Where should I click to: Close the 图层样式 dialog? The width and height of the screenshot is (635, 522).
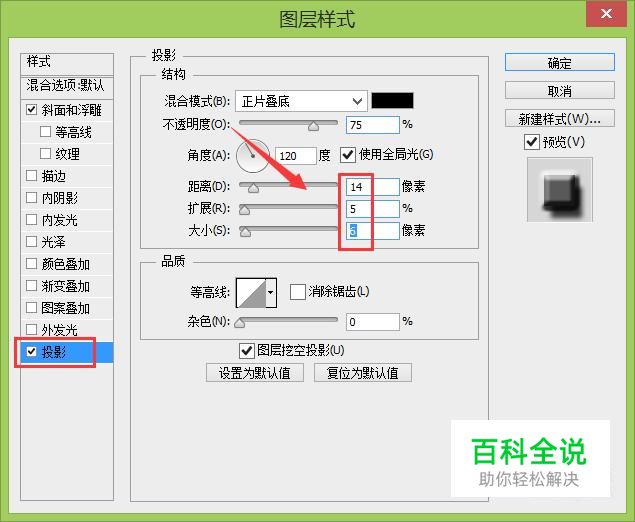pos(606,14)
